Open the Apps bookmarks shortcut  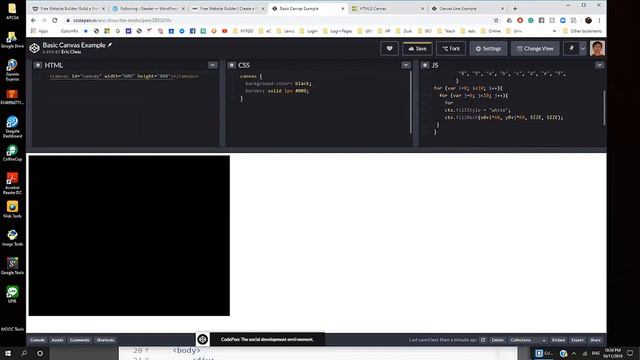(40, 31)
